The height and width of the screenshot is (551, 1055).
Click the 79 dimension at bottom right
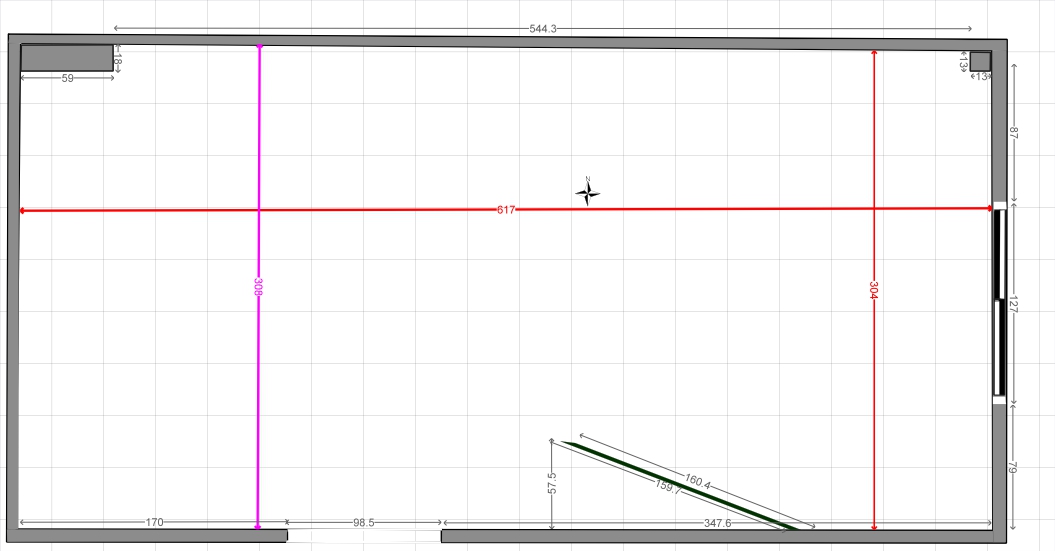1014,468
